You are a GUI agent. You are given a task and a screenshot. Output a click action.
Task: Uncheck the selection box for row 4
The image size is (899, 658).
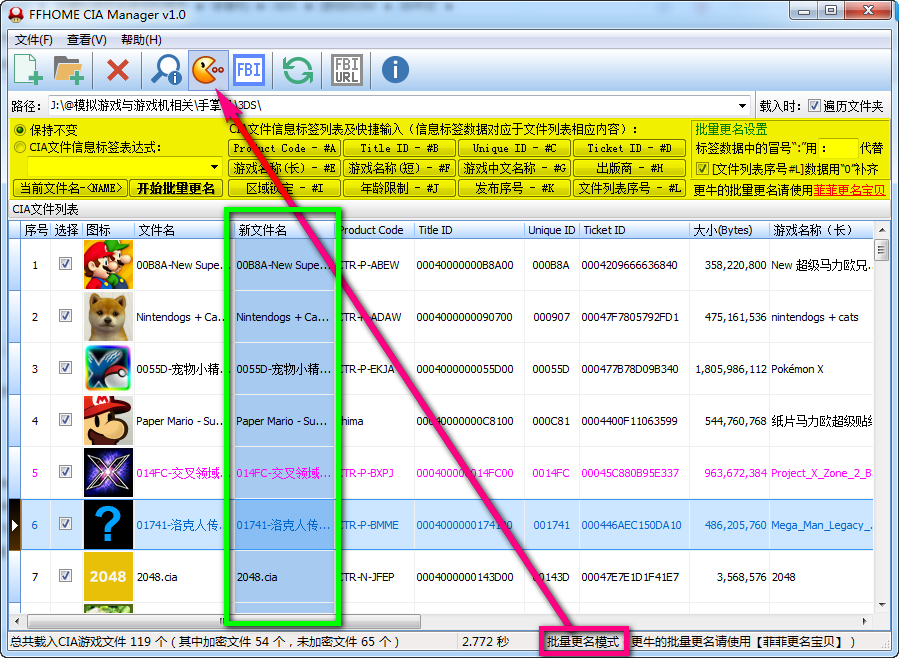click(65, 420)
